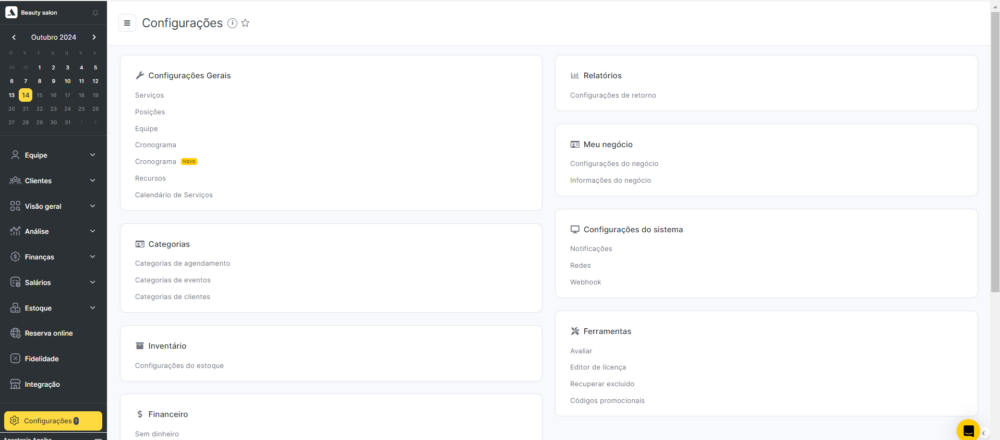Open the Serviços settings link

pyautogui.click(x=149, y=95)
